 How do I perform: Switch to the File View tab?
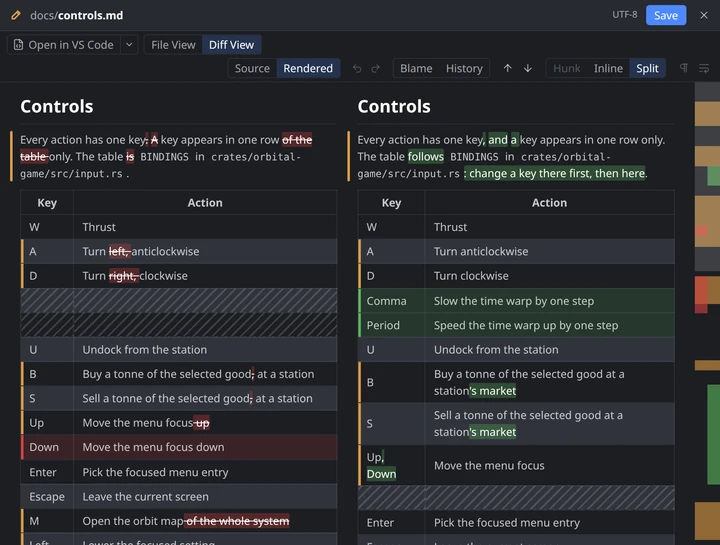click(173, 45)
